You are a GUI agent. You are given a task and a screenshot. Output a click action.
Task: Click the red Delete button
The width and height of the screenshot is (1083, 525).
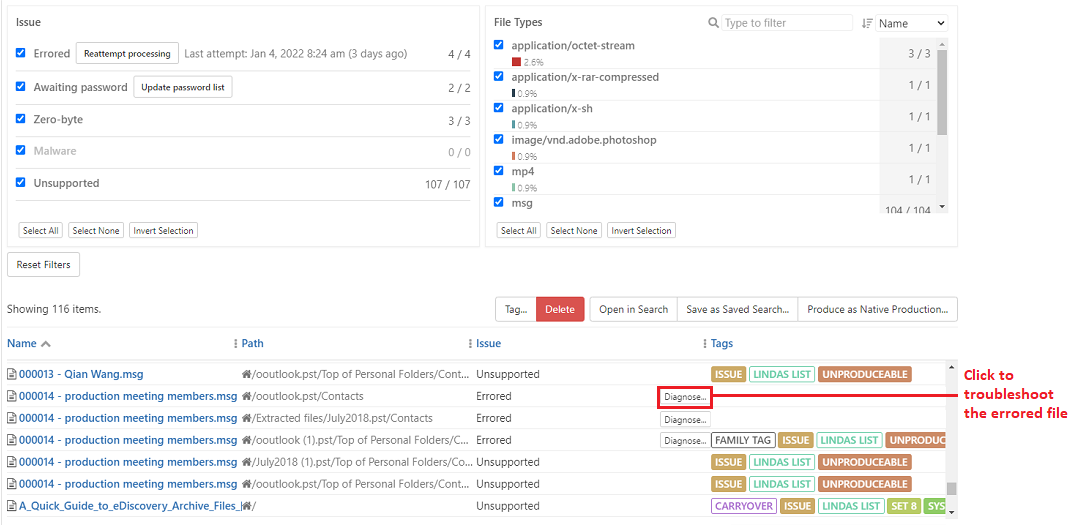(560, 309)
